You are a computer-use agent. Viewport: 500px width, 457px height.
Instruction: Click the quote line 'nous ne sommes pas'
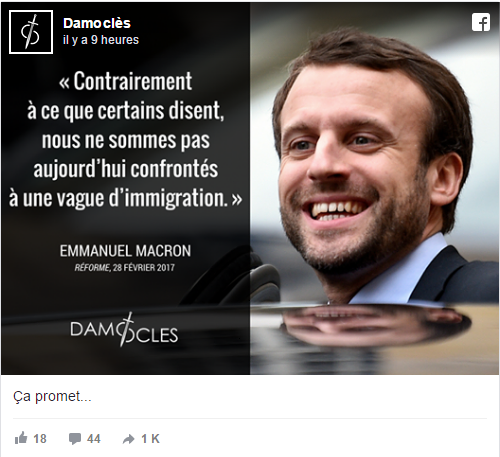click(126, 140)
